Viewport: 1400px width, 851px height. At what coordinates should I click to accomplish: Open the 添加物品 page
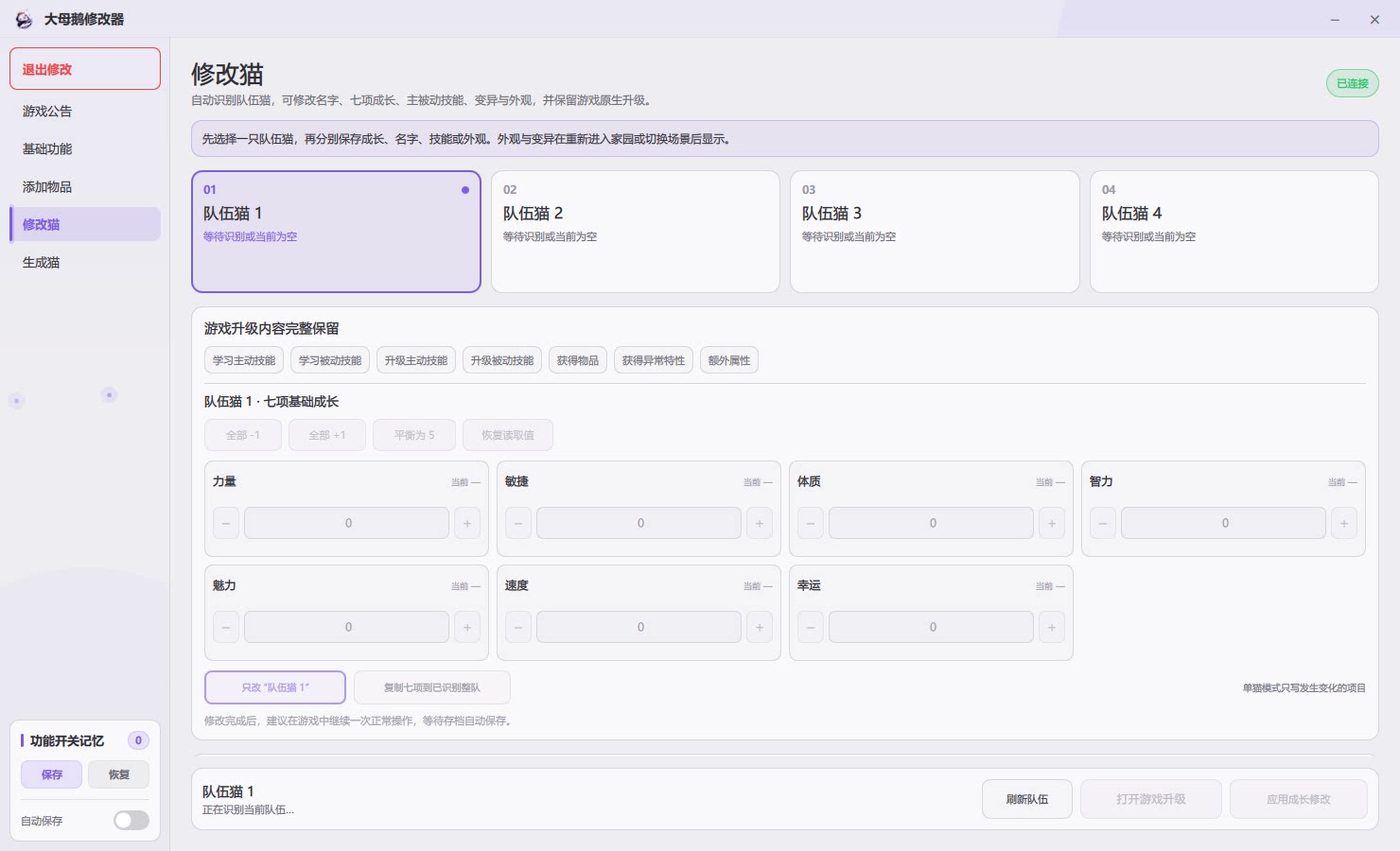click(x=85, y=186)
